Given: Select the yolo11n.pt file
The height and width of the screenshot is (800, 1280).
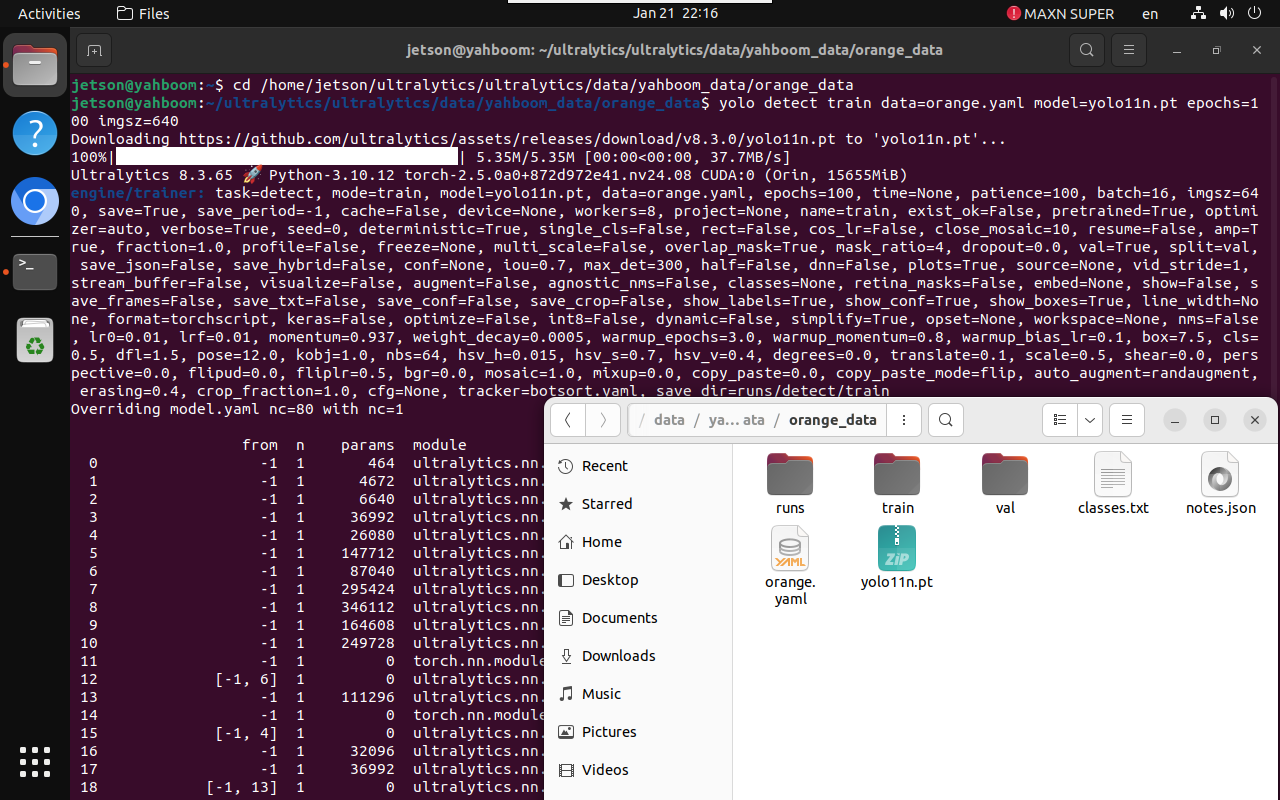Looking at the screenshot, I should 897,558.
